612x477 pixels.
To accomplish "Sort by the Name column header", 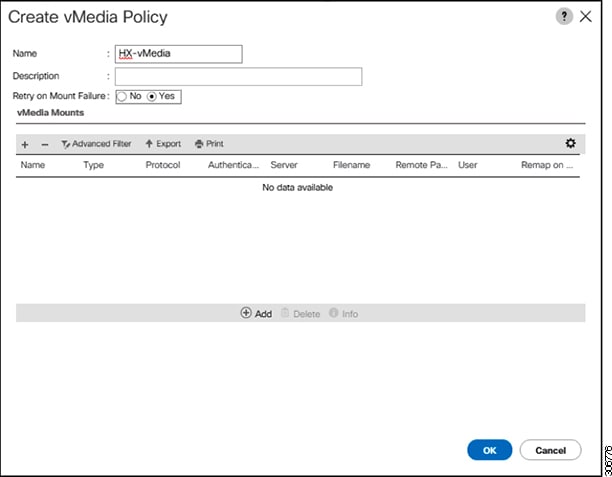I will [x=33, y=165].
